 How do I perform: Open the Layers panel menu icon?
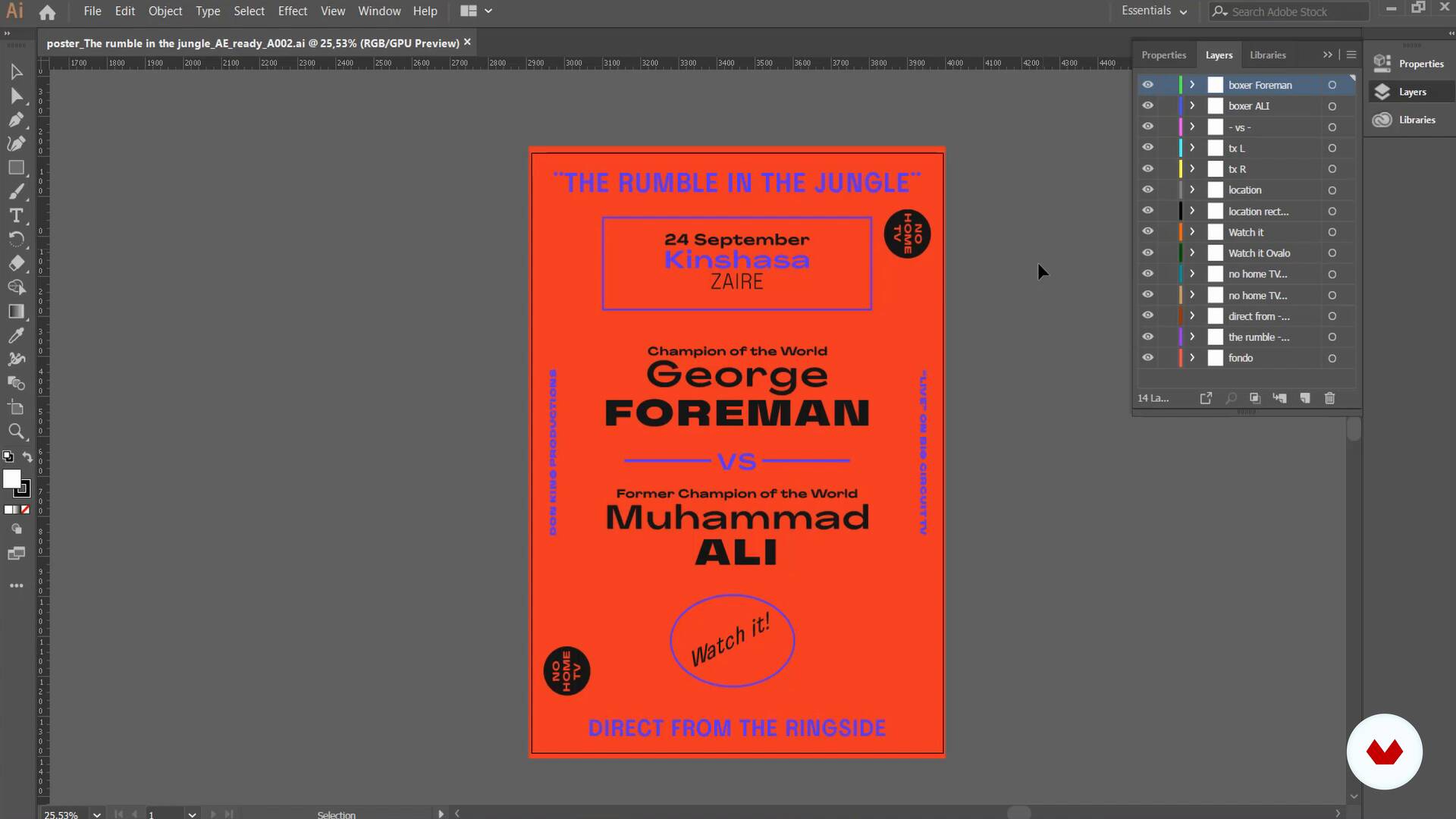click(x=1351, y=55)
